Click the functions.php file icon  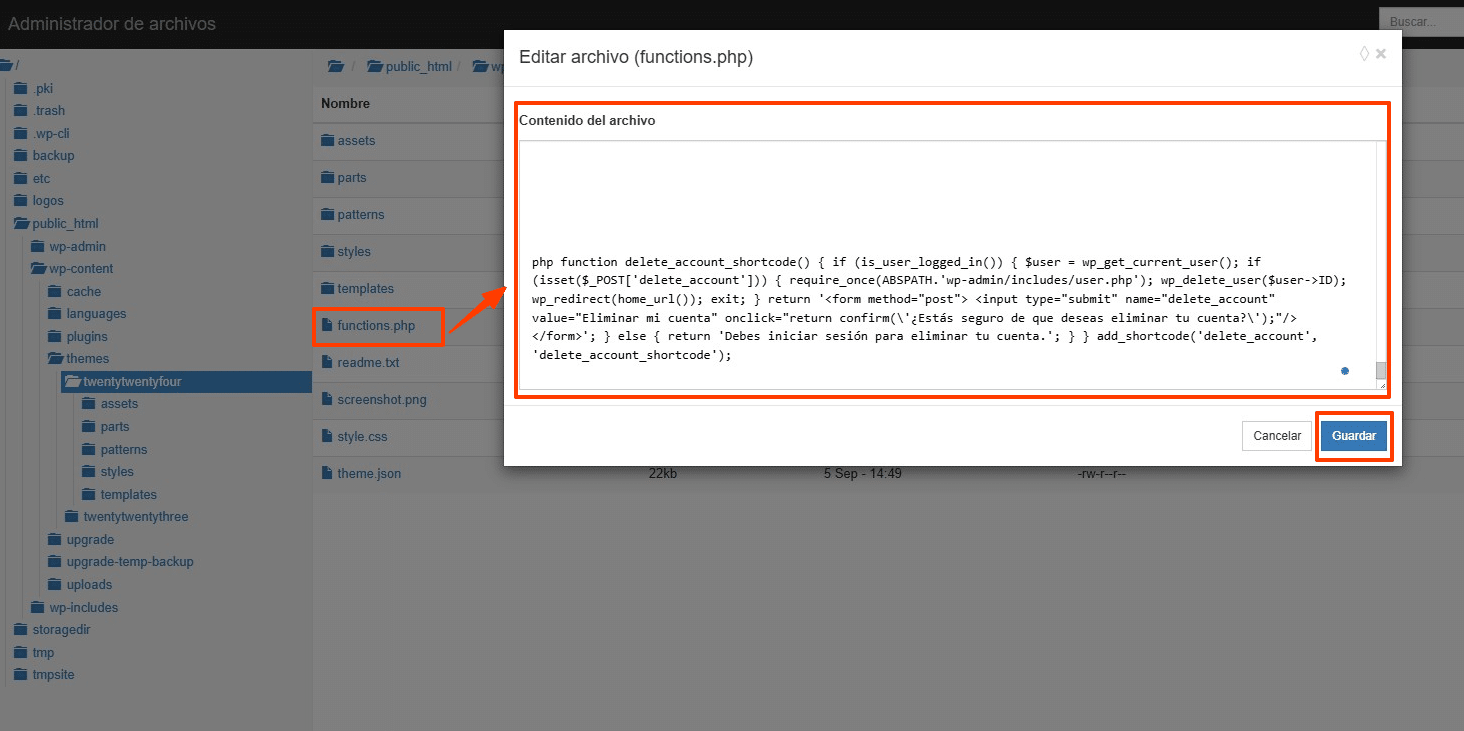(x=327, y=325)
